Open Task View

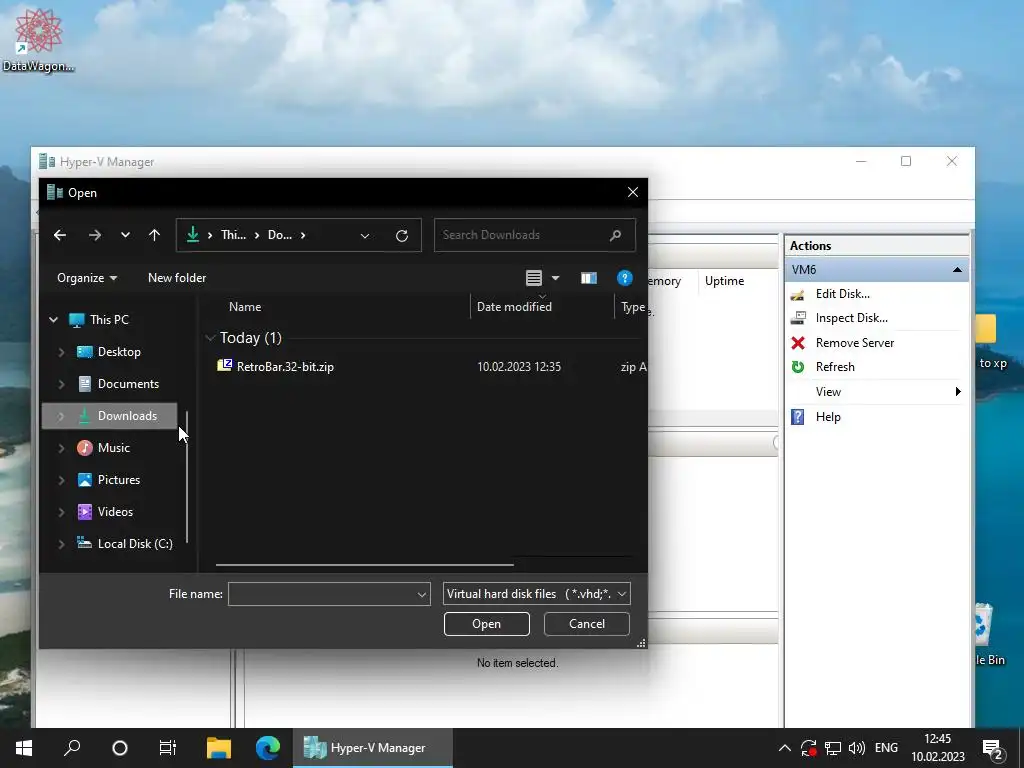(168, 748)
